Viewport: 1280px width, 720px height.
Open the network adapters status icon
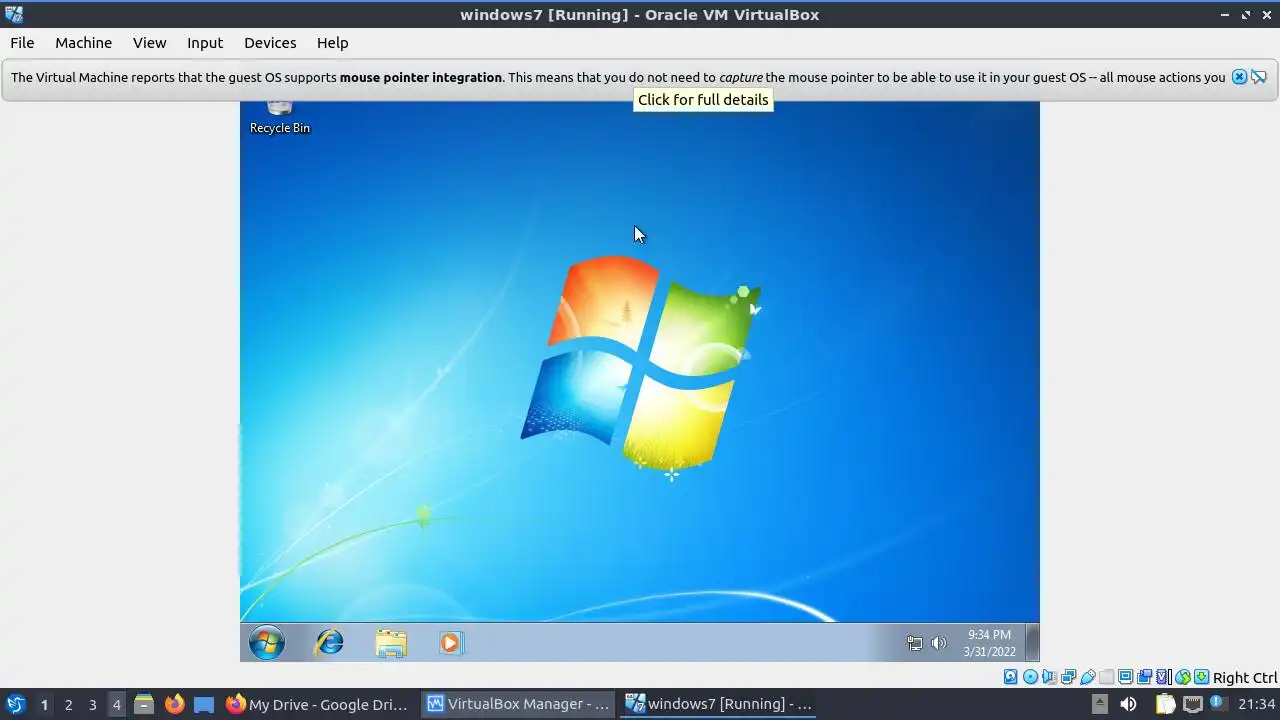pyautogui.click(x=1068, y=677)
